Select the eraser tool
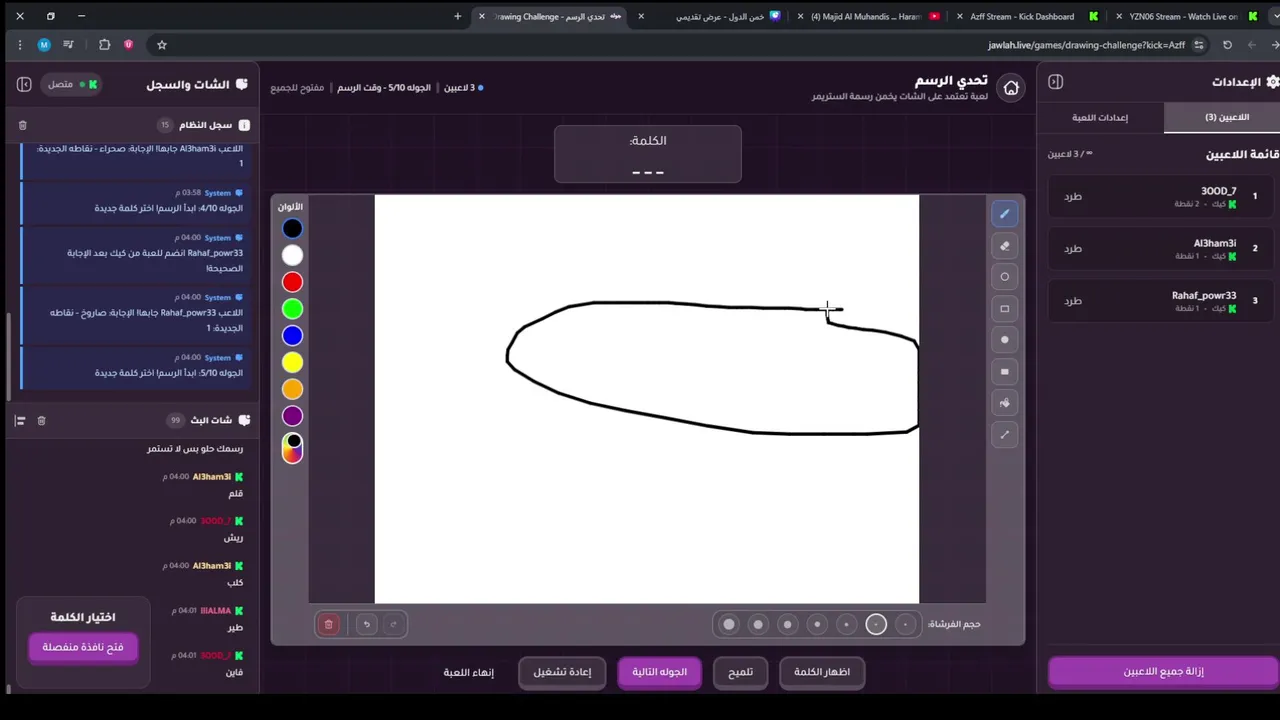Image resolution: width=1280 pixels, height=720 pixels. click(x=1005, y=246)
